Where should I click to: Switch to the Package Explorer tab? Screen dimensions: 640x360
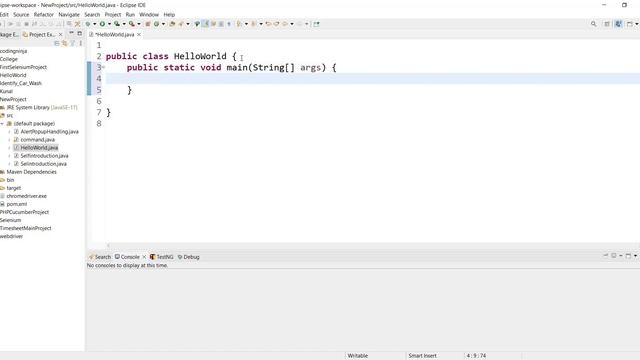point(9,35)
